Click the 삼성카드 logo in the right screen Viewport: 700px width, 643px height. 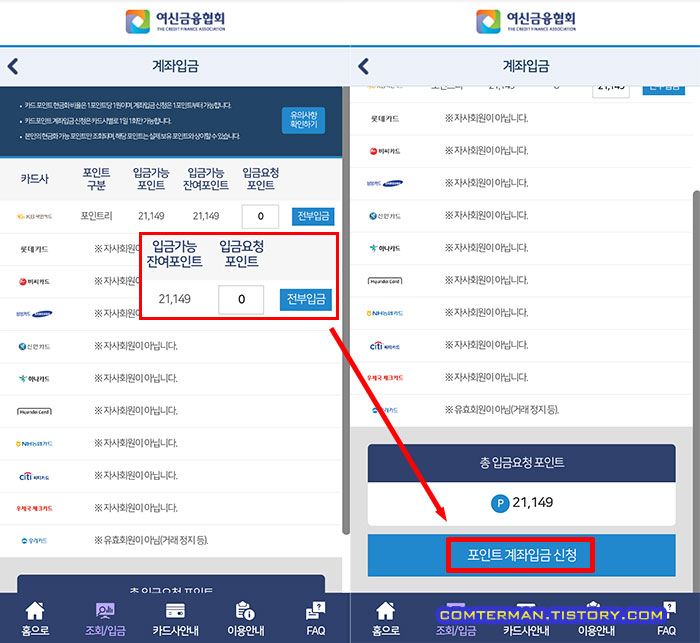point(385,183)
